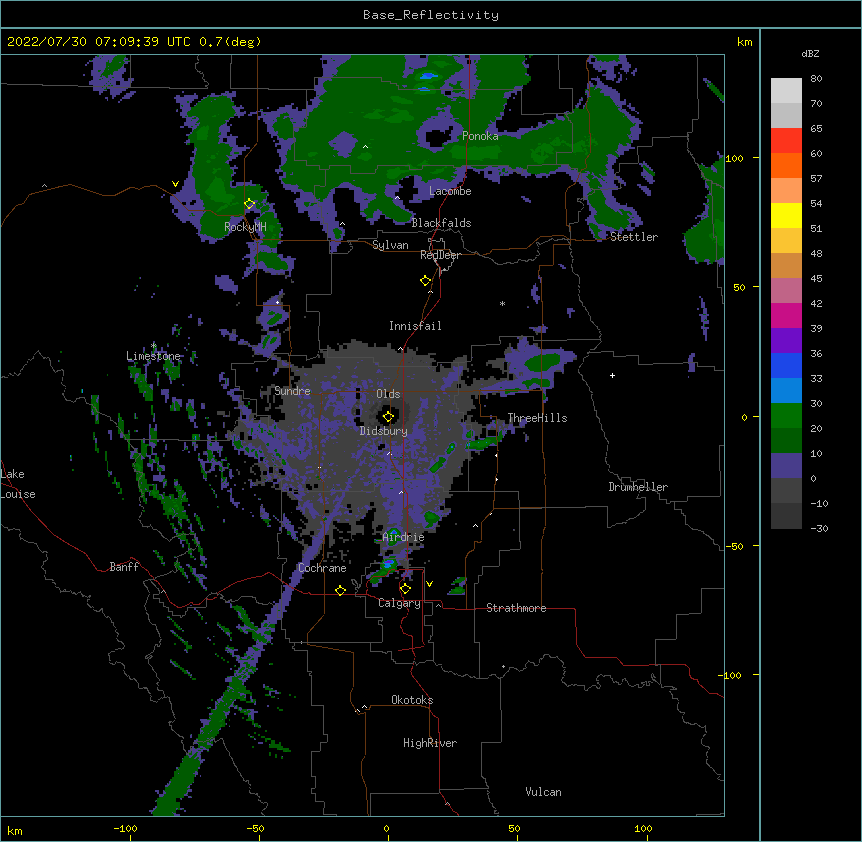Click the legend value 80 at top of scale

pos(816,78)
